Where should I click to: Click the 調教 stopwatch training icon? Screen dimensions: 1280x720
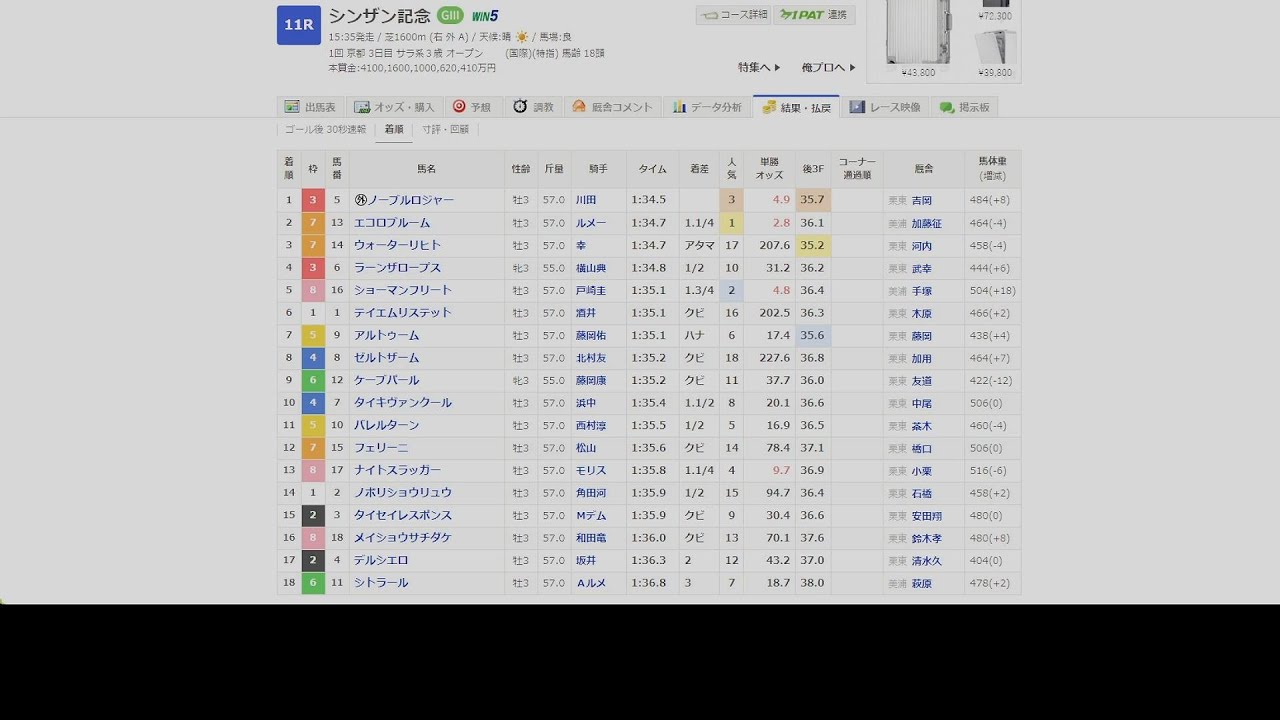[520, 106]
